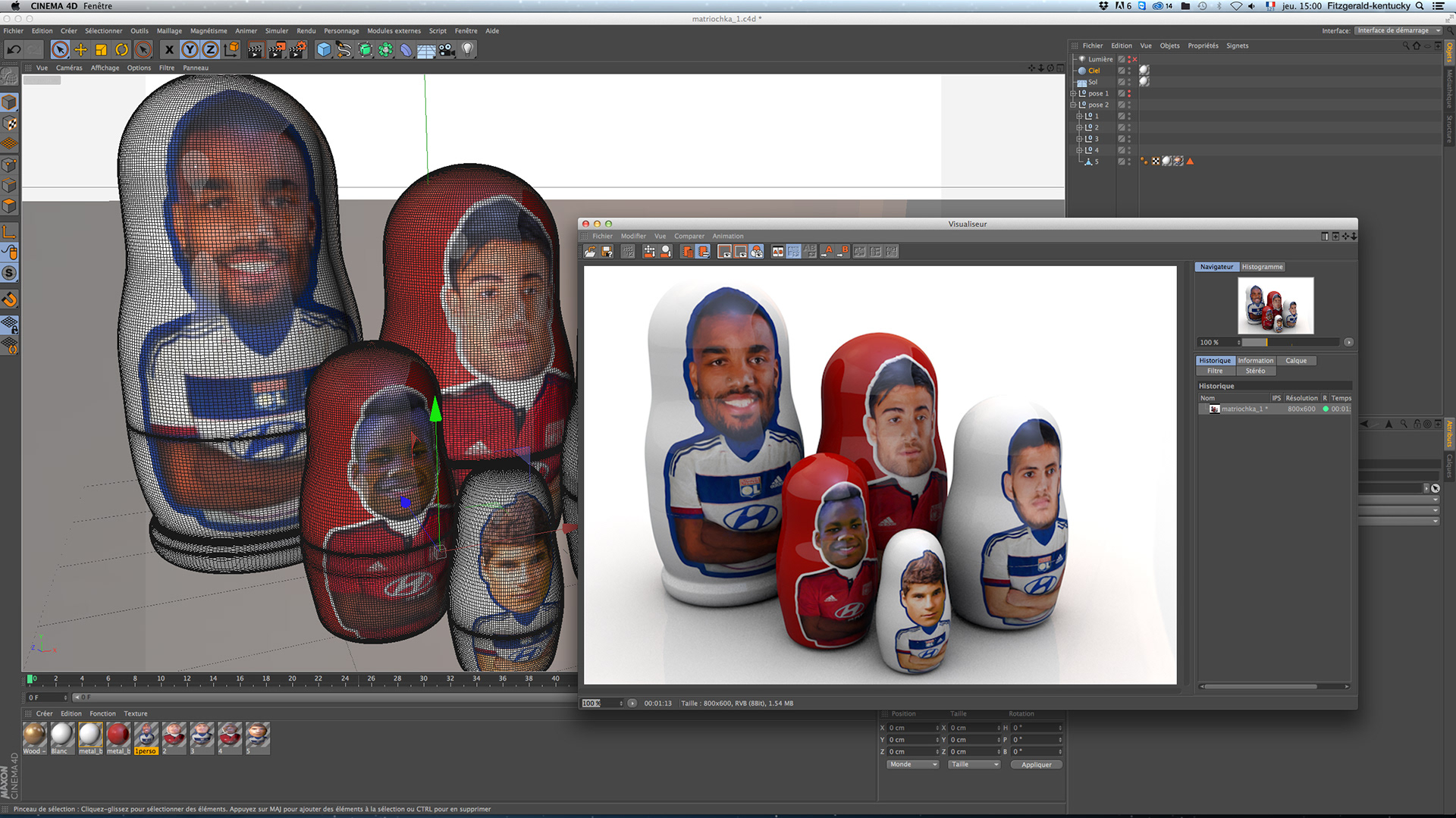The width and height of the screenshot is (1456, 818).
Task: Collapse the pose 2 object group
Action: point(1073,105)
